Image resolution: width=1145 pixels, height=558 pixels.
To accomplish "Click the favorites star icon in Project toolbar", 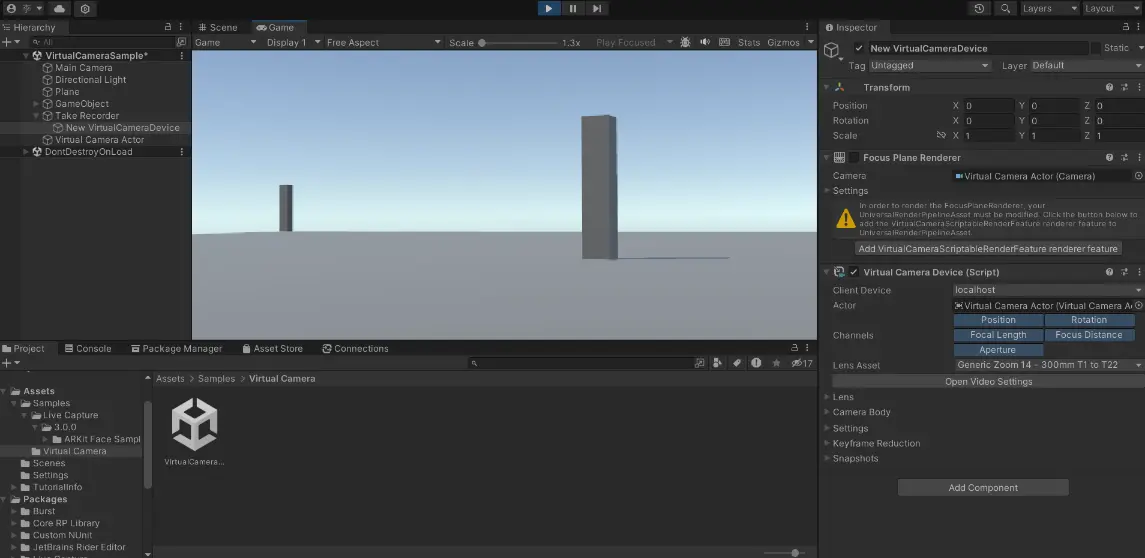I will pos(776,363).
